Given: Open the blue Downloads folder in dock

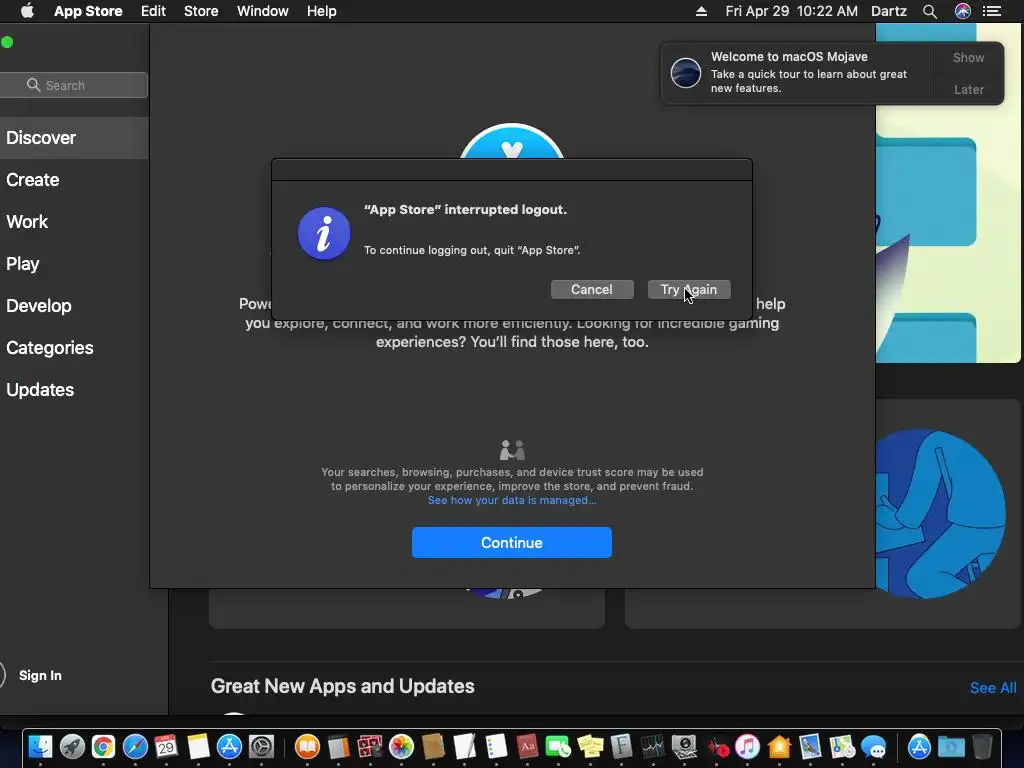Looking at the screenshot, I should click(952, 746).
